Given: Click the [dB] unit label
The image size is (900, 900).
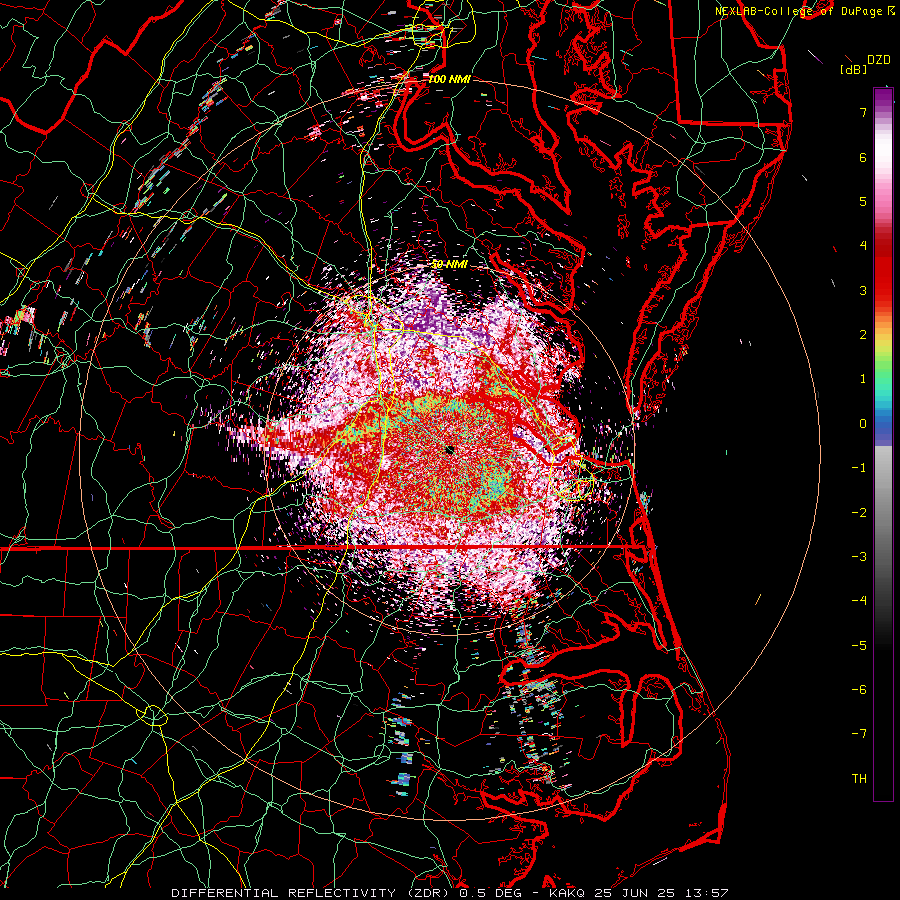Looking at the screenshot, I should pyautogui.click(x=853, y=70).
